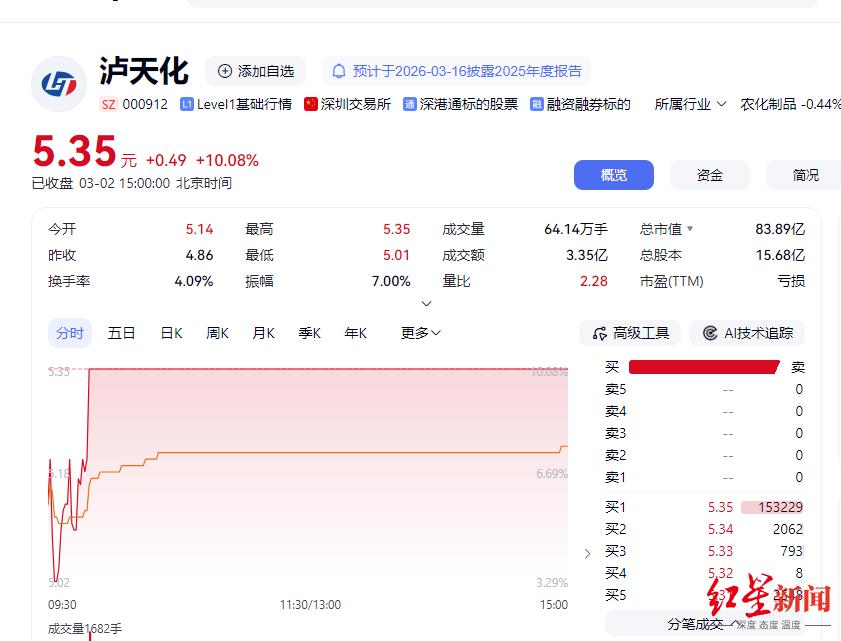Click the L1 Level1基础行情 badge icon
The height and width of the screenshot is (641, 841).
coord(187,104)
